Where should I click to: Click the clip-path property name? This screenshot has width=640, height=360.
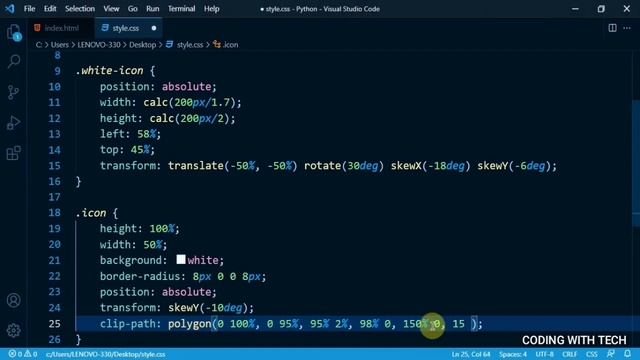[x=128, y=324]
